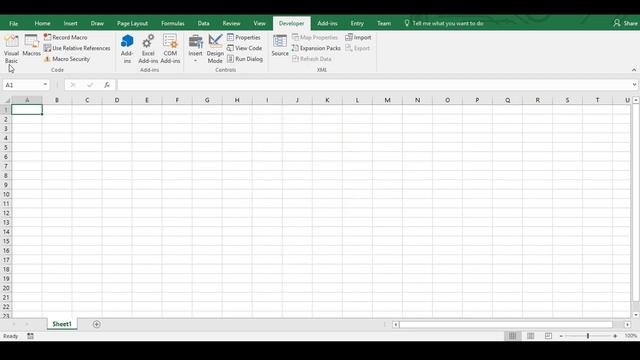Click the macro recording status icon
This screenshot has height=360, width=640.
pos(30,336)
